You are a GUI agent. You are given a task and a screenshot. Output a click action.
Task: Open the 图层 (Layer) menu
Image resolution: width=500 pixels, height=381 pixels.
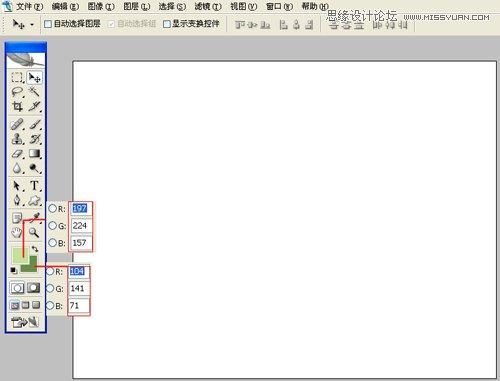tap(137, 6)
